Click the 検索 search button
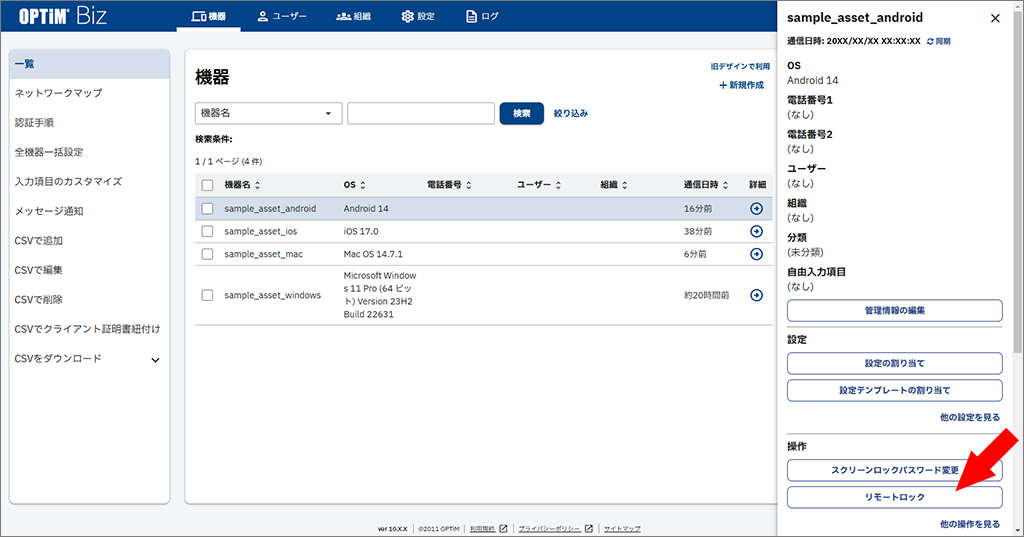Image resolution: width=1024 pixels, height=537 pixels. click(x=521, y=113)
